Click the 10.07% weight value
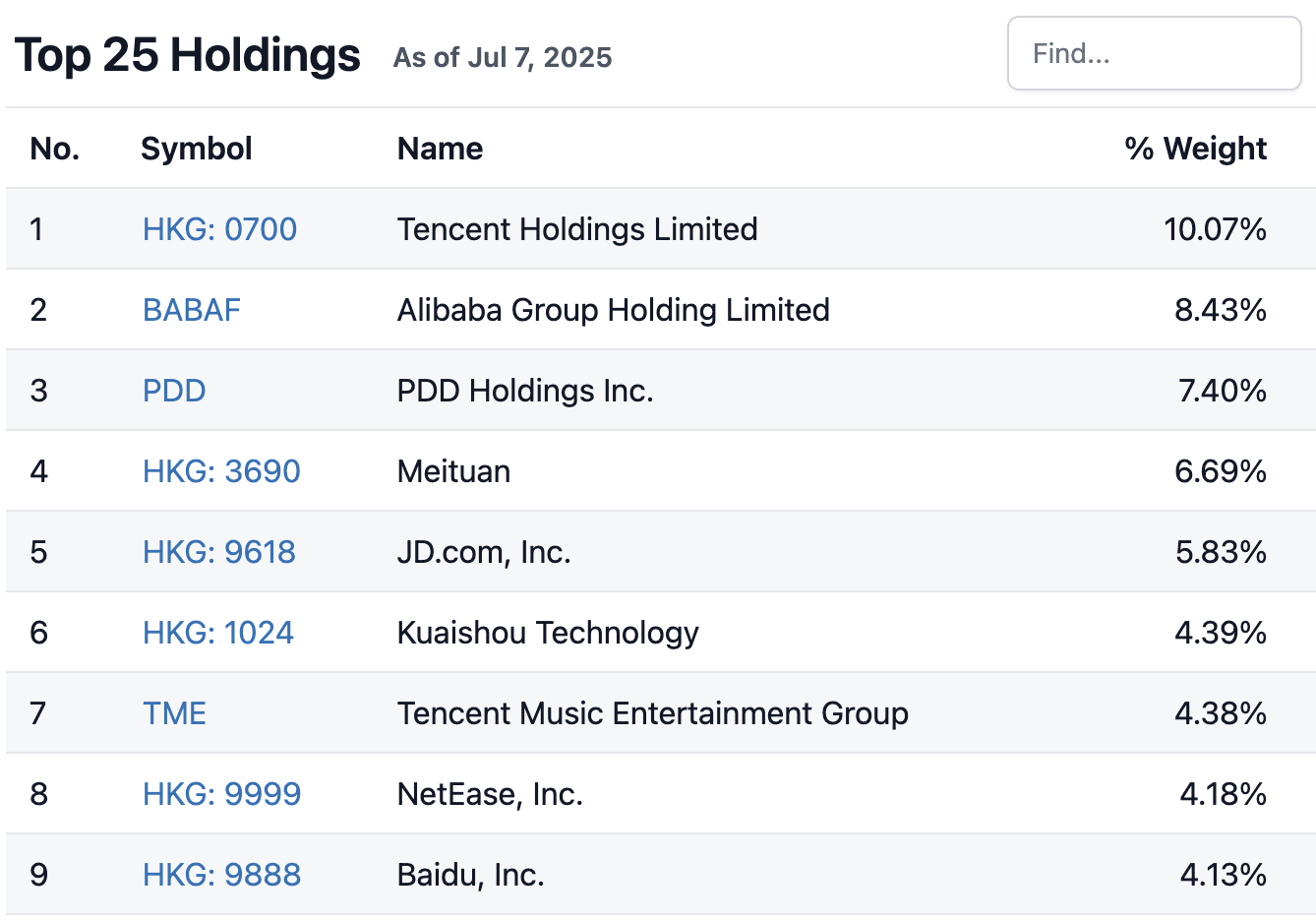Image resolution: width=1316 pixels, height=921 pixels. (x=1215, y=229)
